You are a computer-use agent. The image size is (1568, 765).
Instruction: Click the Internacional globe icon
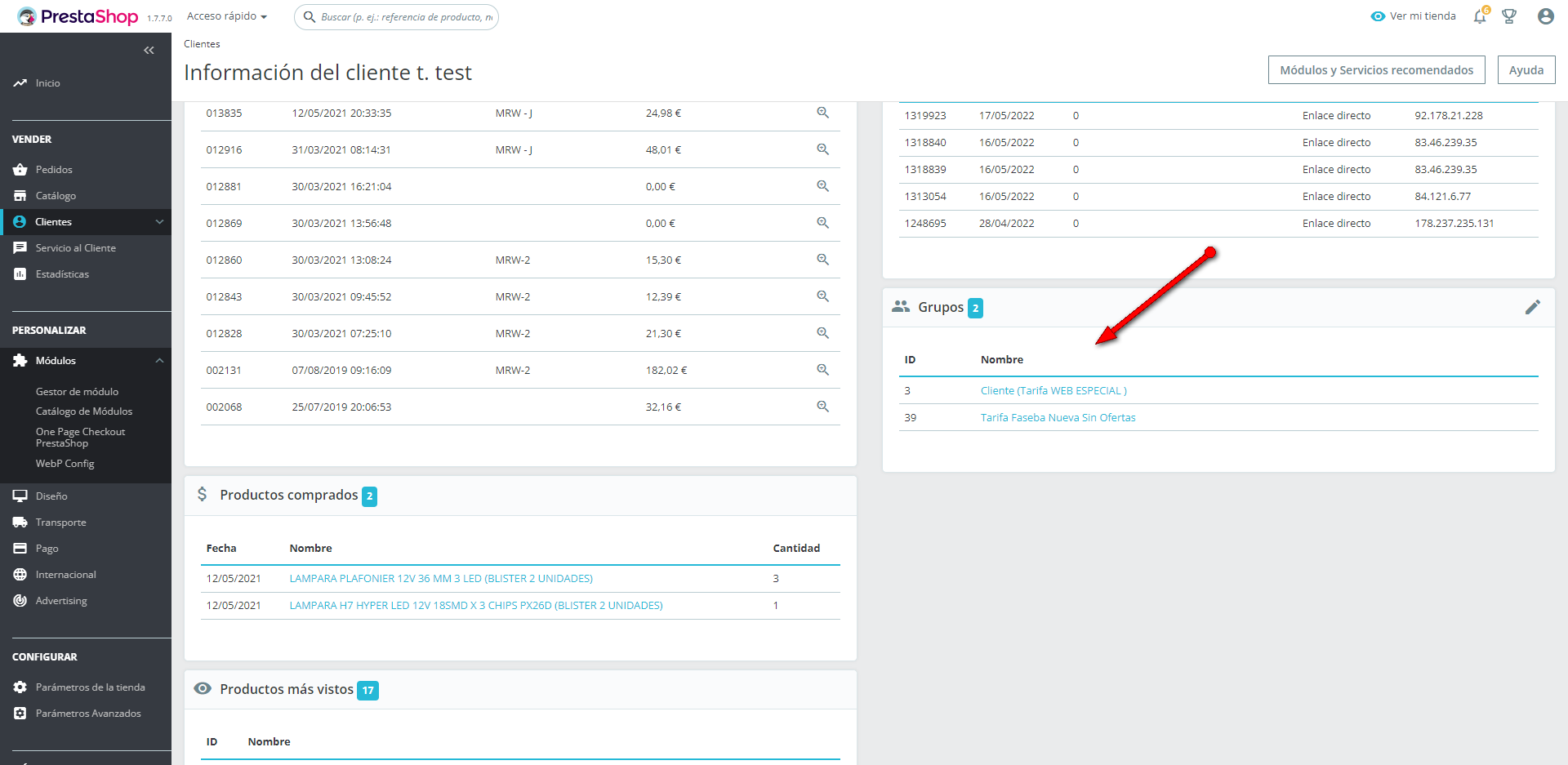[20, 574]
